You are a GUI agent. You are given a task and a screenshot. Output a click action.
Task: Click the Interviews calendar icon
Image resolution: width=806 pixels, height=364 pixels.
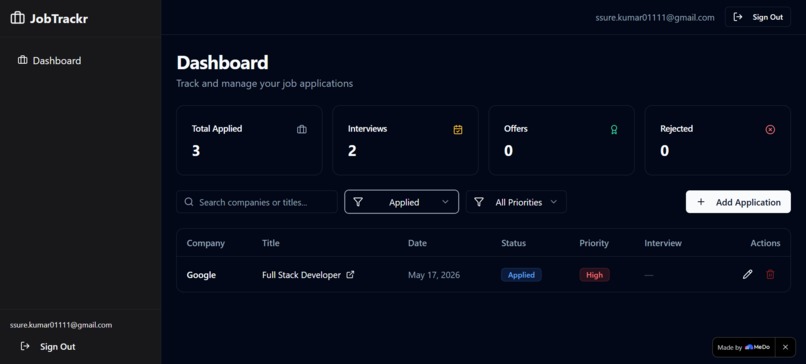click(x=458, y=130)
